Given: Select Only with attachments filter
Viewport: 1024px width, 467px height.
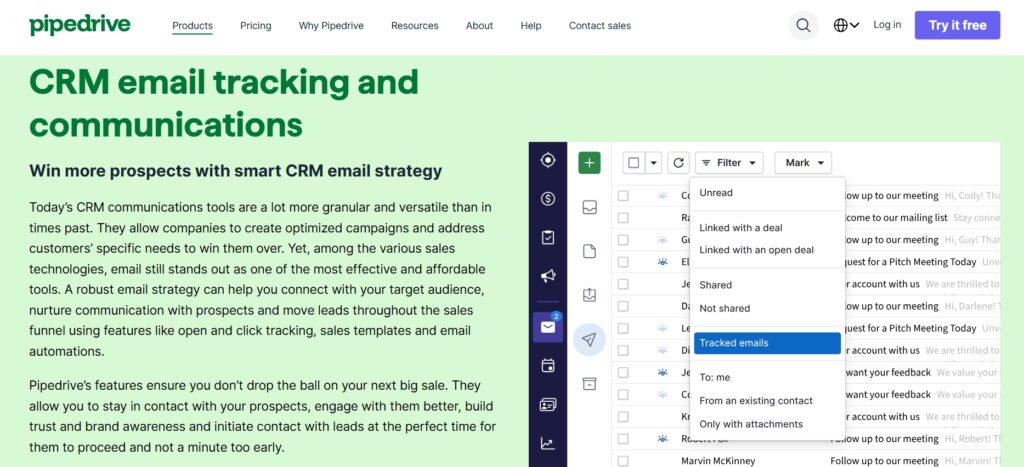Looking at the screenshot, I should click(750, 424).
